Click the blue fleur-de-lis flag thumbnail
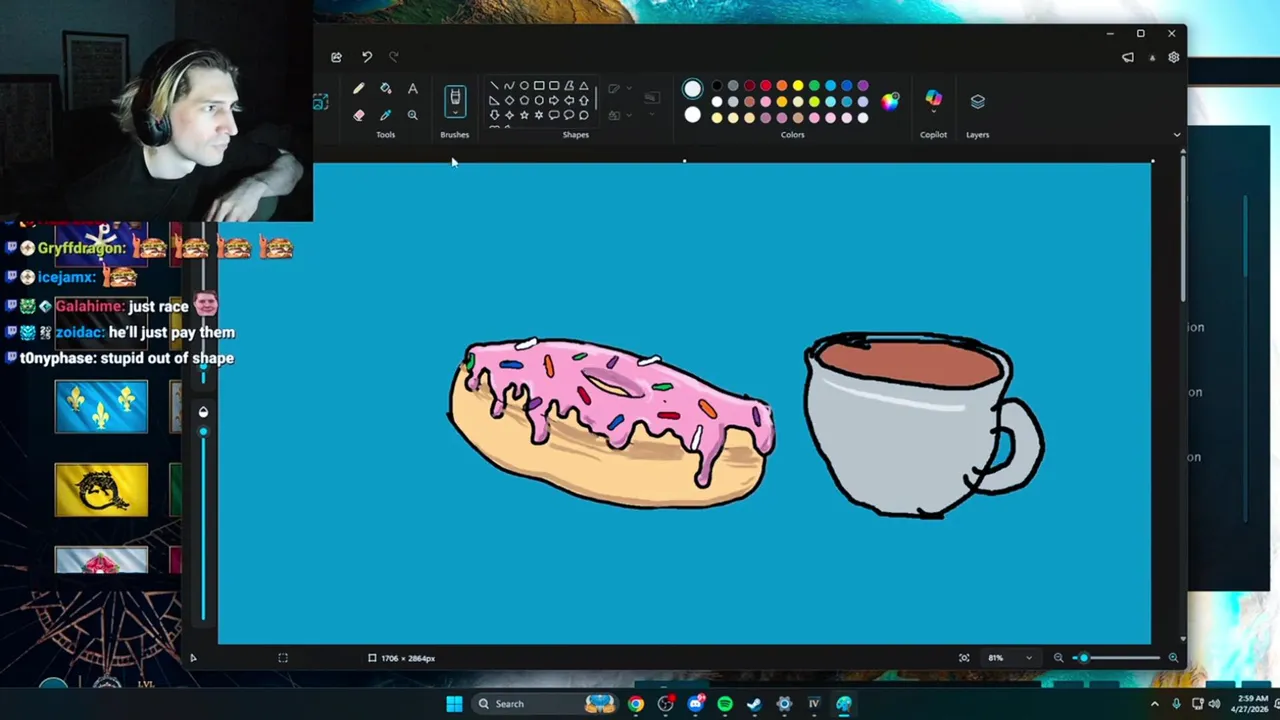Image resolution: width=1280 pixels, height=720 pixels. 101,407
